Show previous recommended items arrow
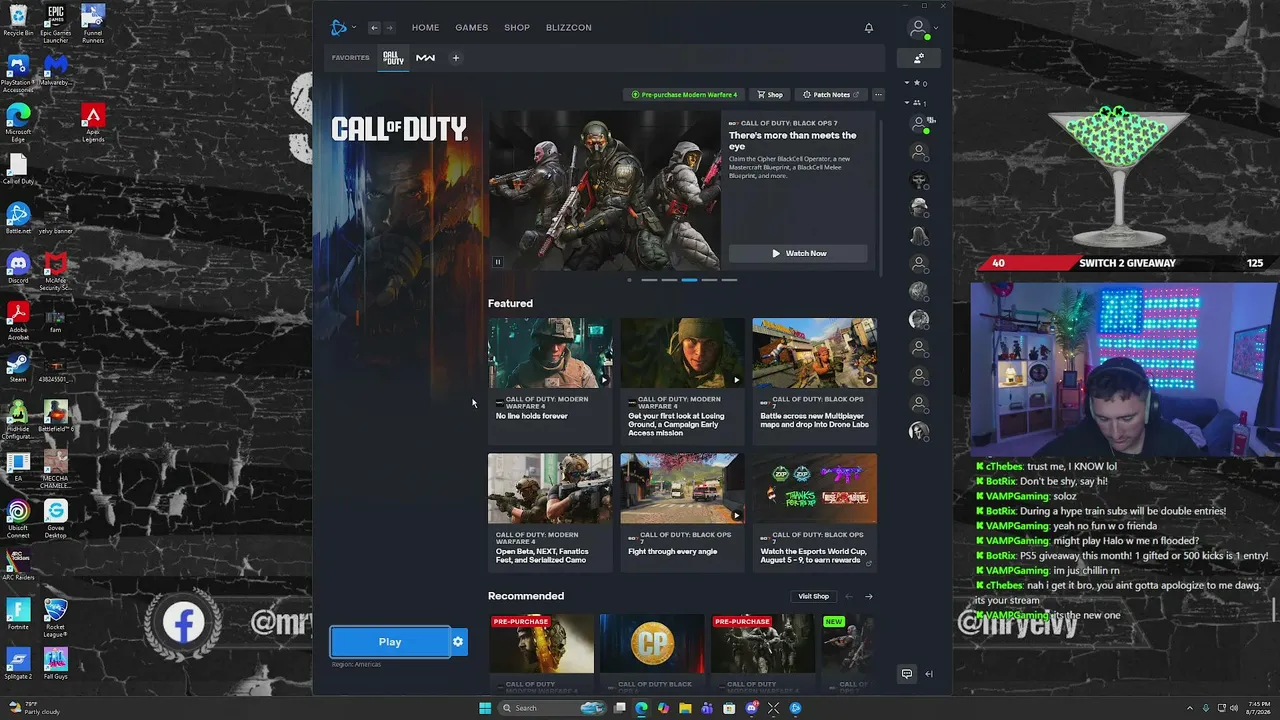This screenshot has width=1280, height=720. coord(848,597)
